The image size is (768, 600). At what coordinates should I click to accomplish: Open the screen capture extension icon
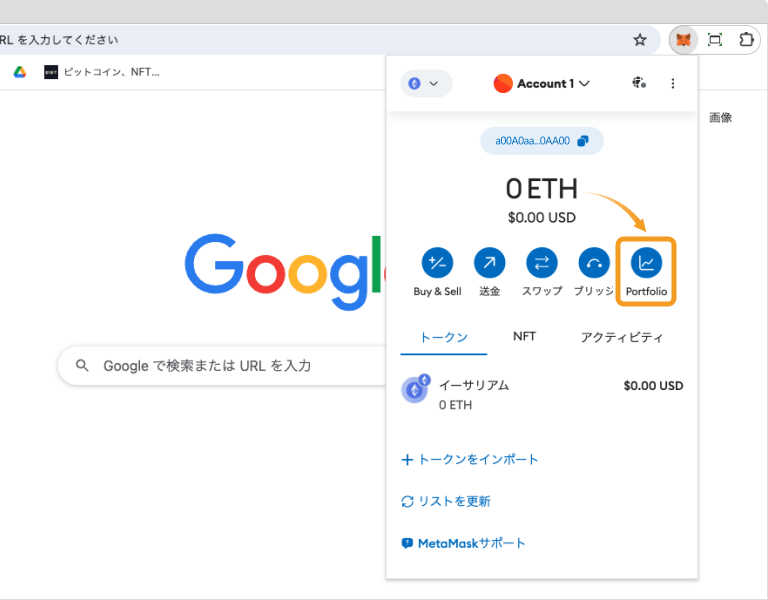(x=715, y=40)
